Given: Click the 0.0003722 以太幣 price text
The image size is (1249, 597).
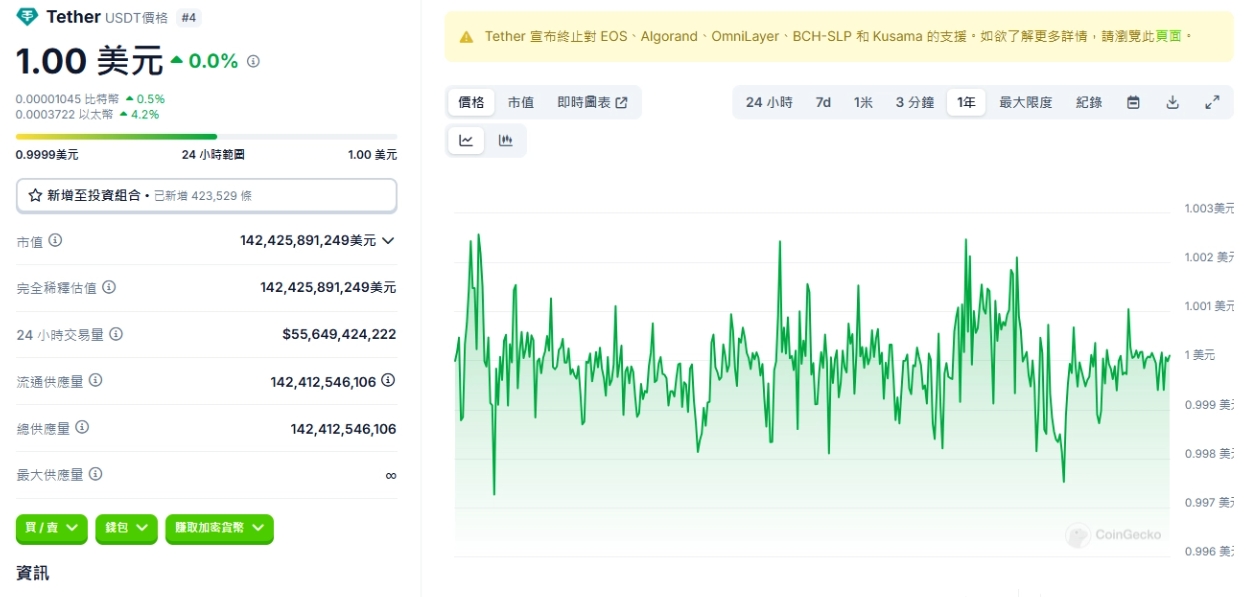Looking at the screenshot, I should click(64, 114).
